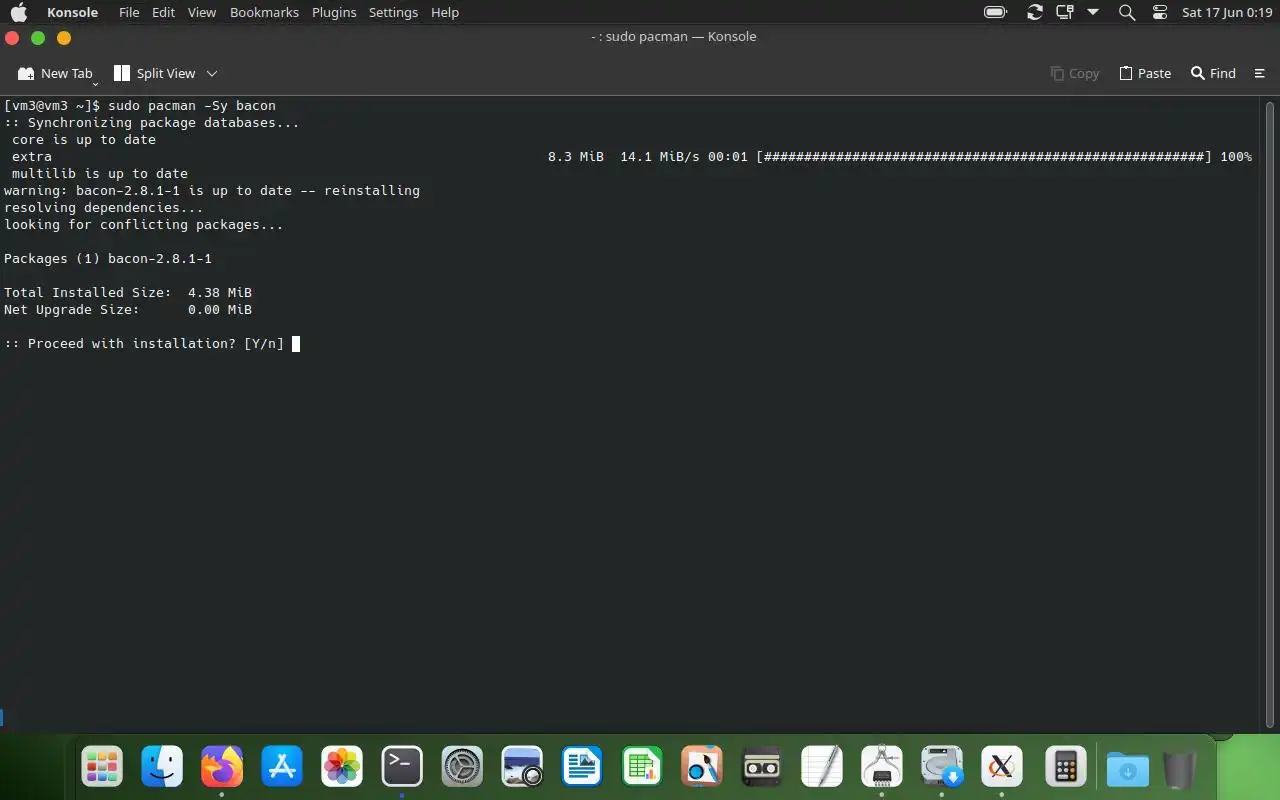Open Finder from the dock
1280x800 pixels.
(162, 767)
